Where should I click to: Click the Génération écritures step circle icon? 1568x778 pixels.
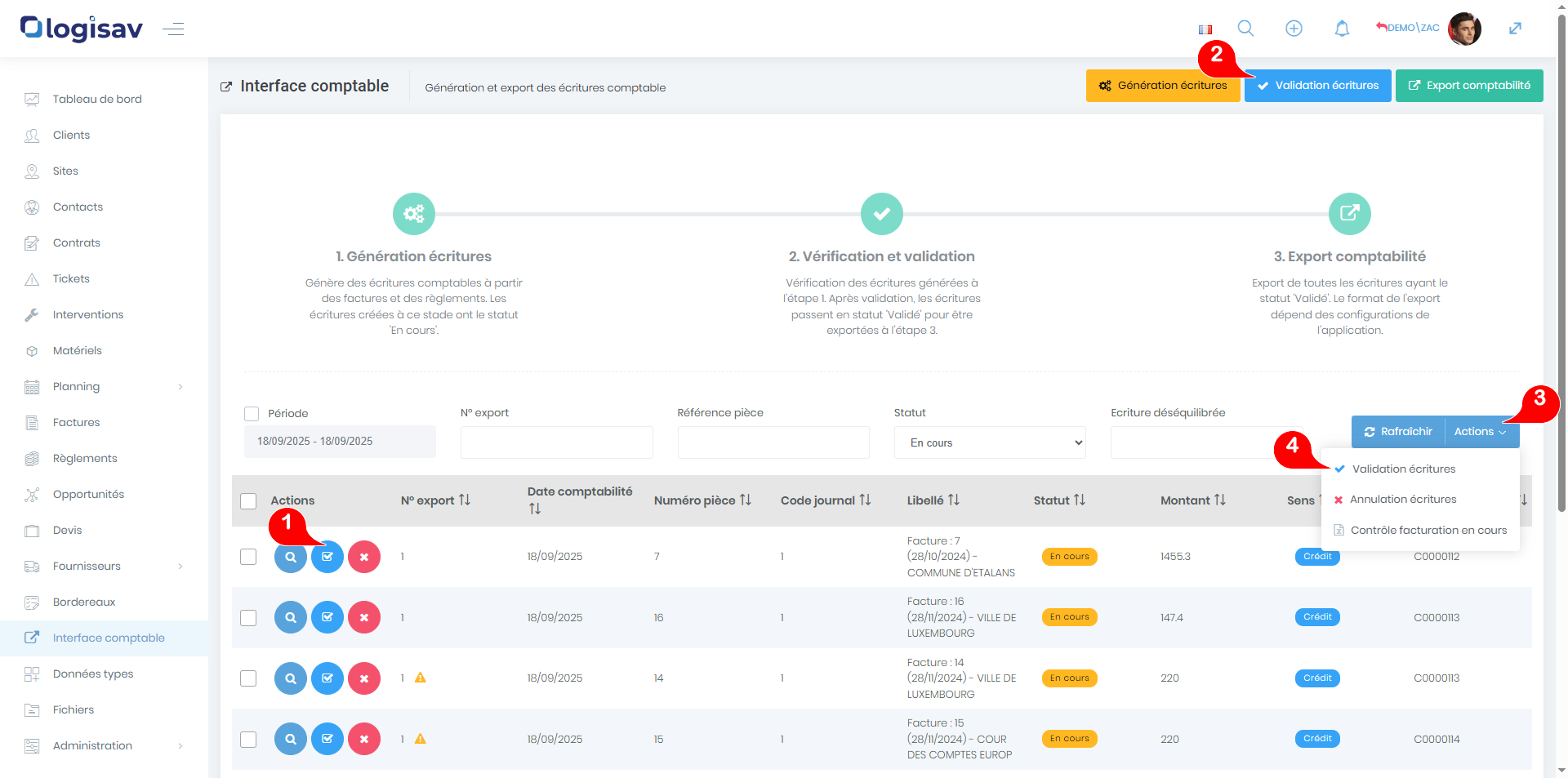click(x=414, y=214)
